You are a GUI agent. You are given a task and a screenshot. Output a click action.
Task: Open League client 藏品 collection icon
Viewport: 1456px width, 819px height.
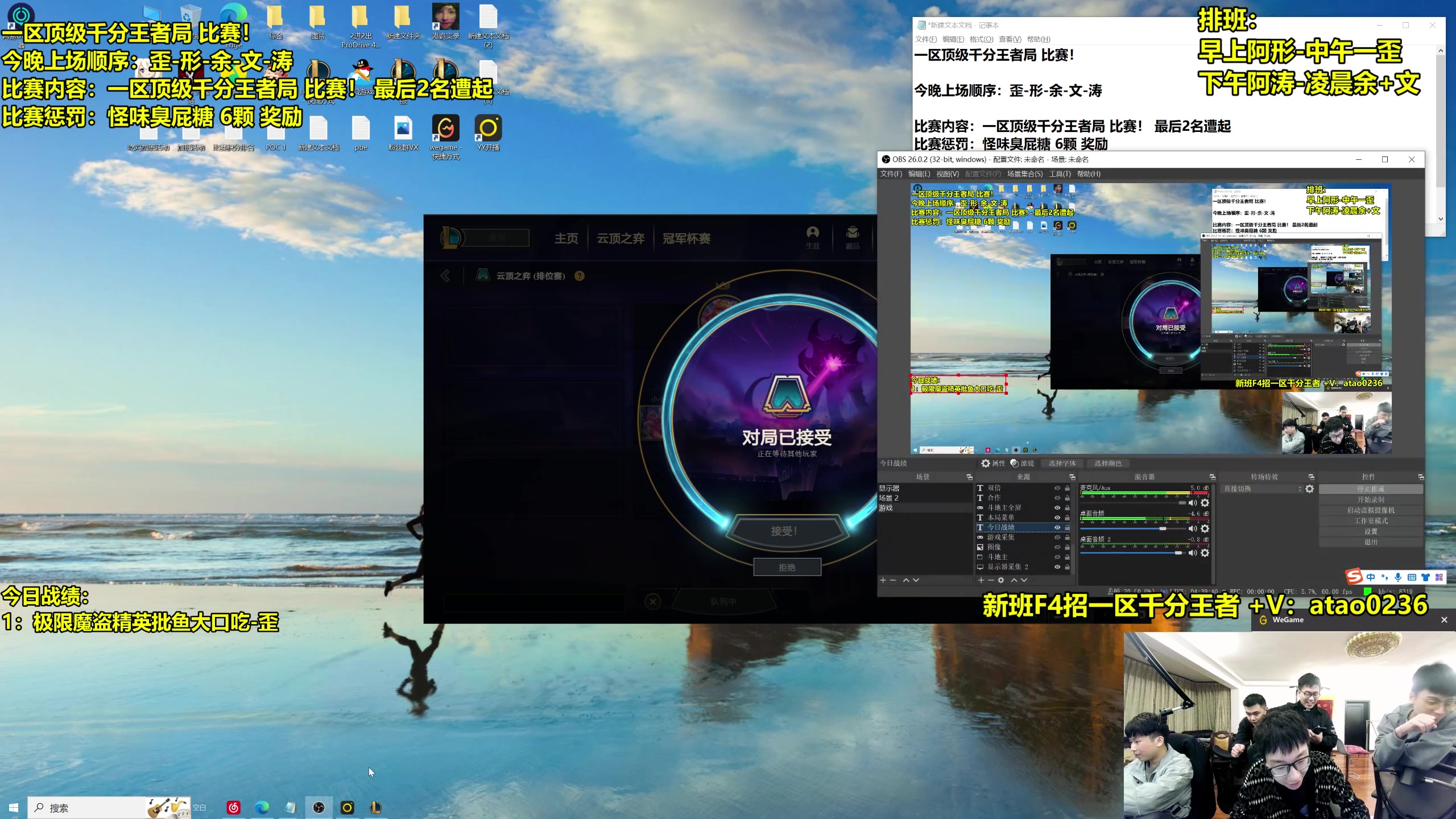pyautogui.click(x=852, y=237)
